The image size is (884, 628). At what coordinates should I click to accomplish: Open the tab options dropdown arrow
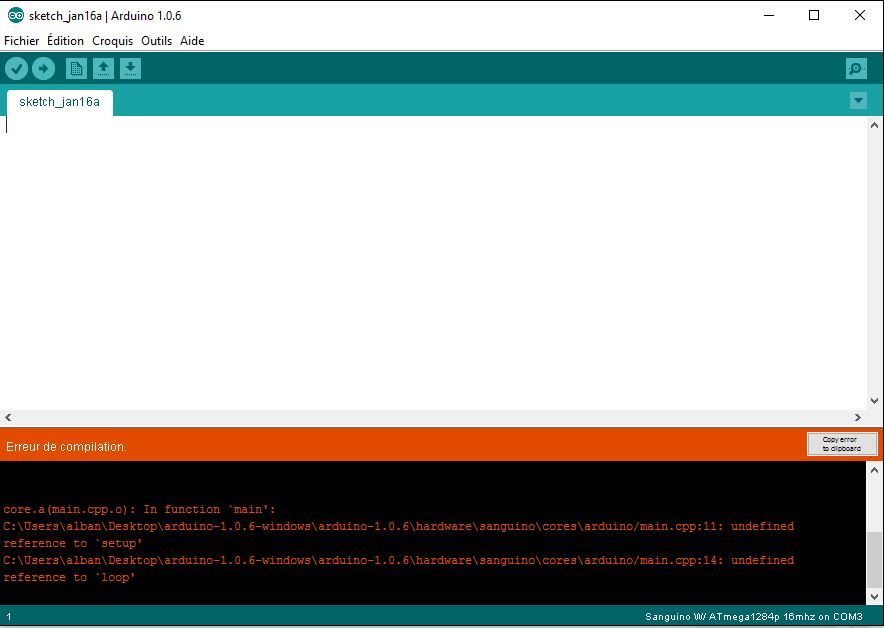(858, 101)
